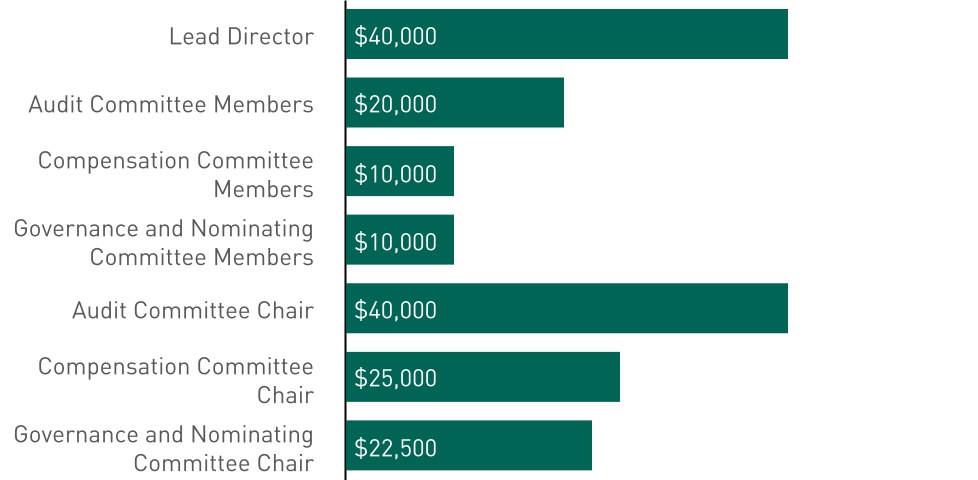Image resolution: width=978 pixels, height=480 pixels.
Task: Select the "Audit Committee Chair" label
Action: coord(193,311)
